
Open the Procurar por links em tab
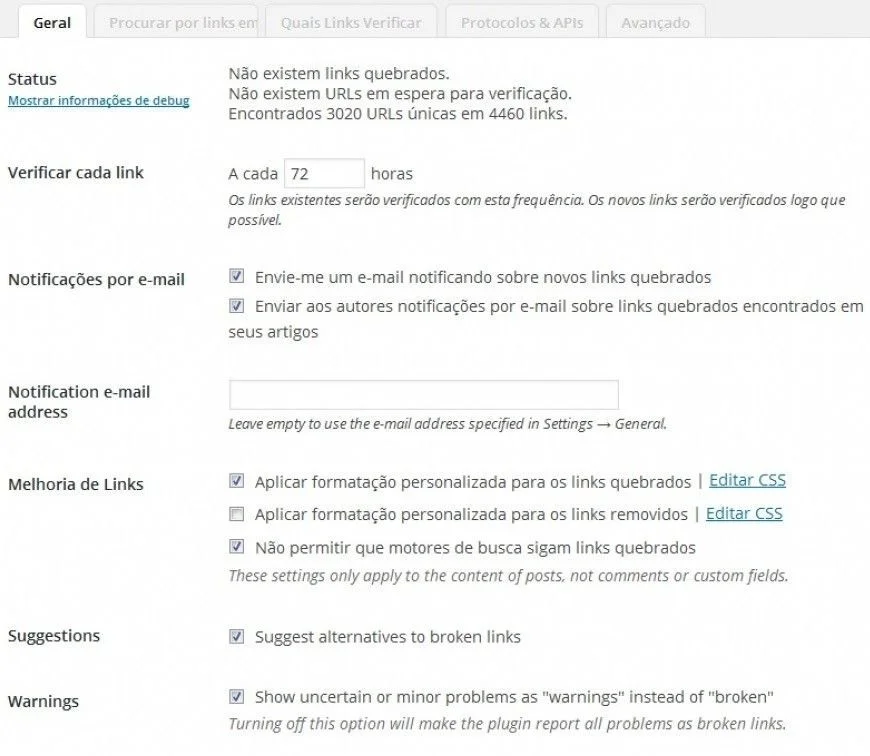coord(176,23)
